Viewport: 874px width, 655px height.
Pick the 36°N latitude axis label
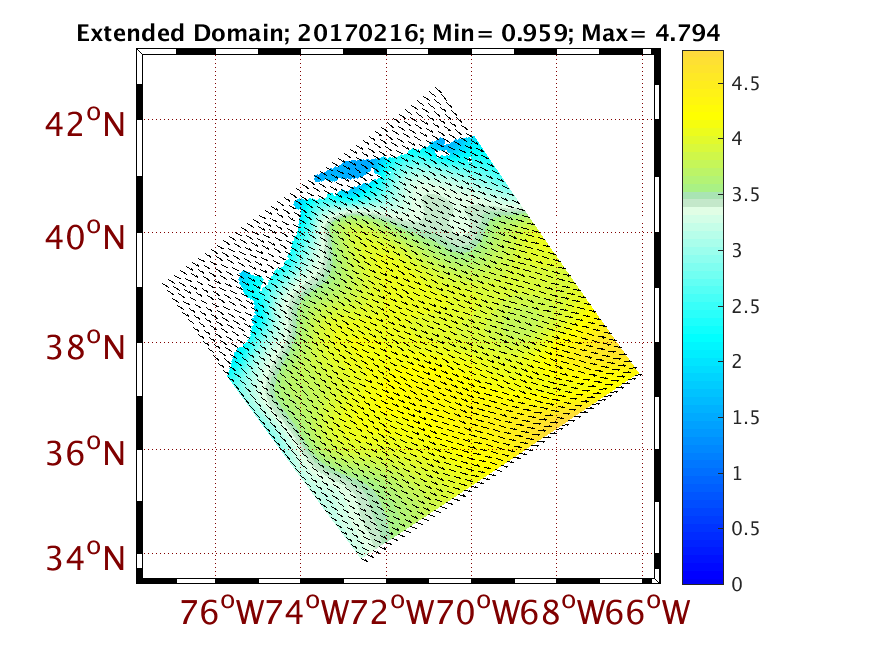[84, 455]
